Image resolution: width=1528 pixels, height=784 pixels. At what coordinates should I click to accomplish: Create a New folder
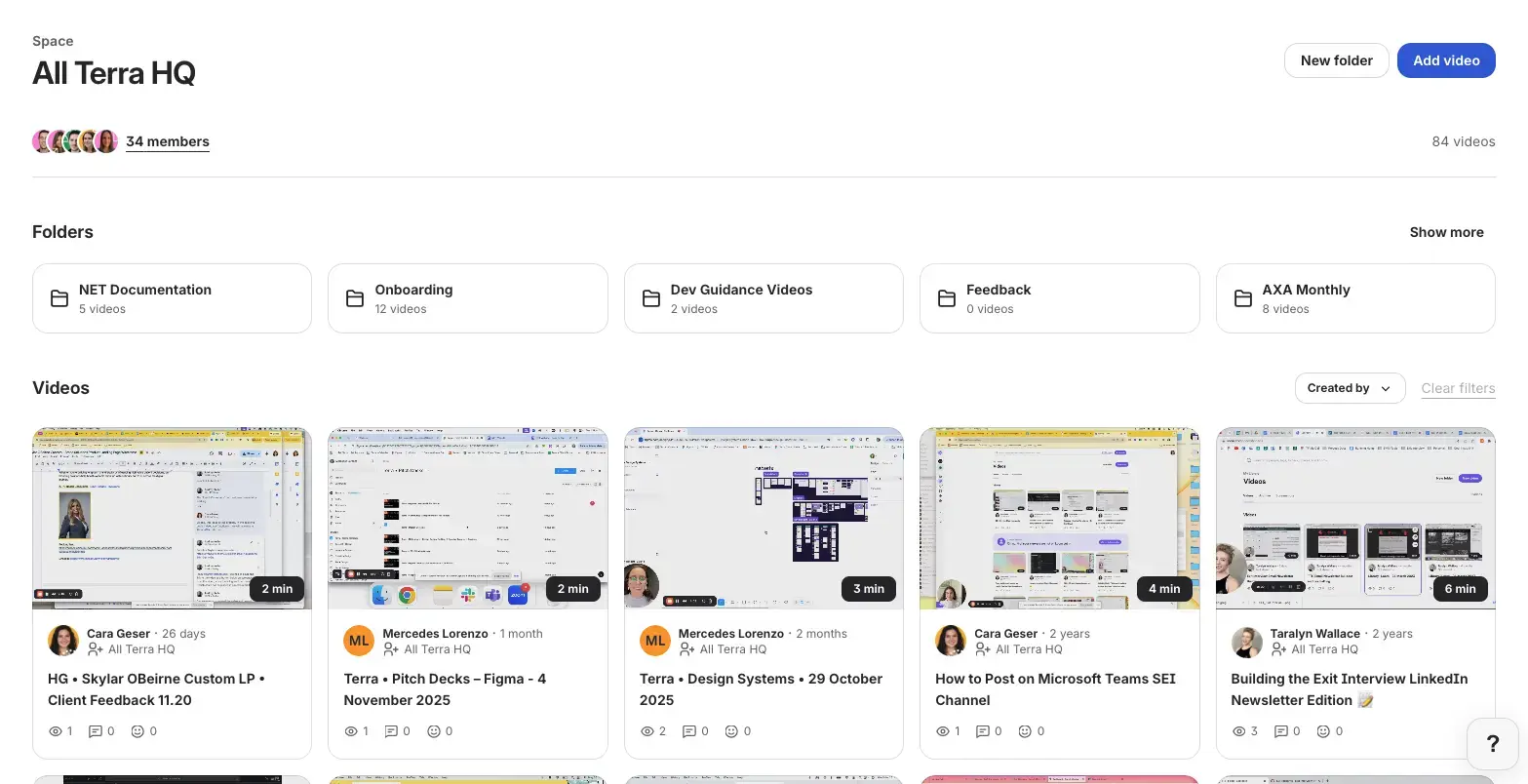1336,60
